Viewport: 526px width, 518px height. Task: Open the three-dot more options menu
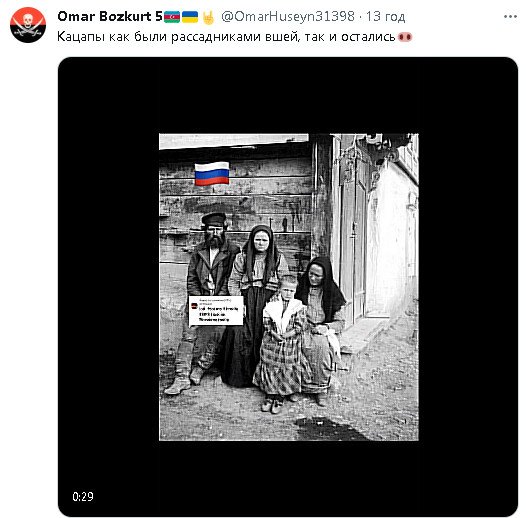coord(510,16)
